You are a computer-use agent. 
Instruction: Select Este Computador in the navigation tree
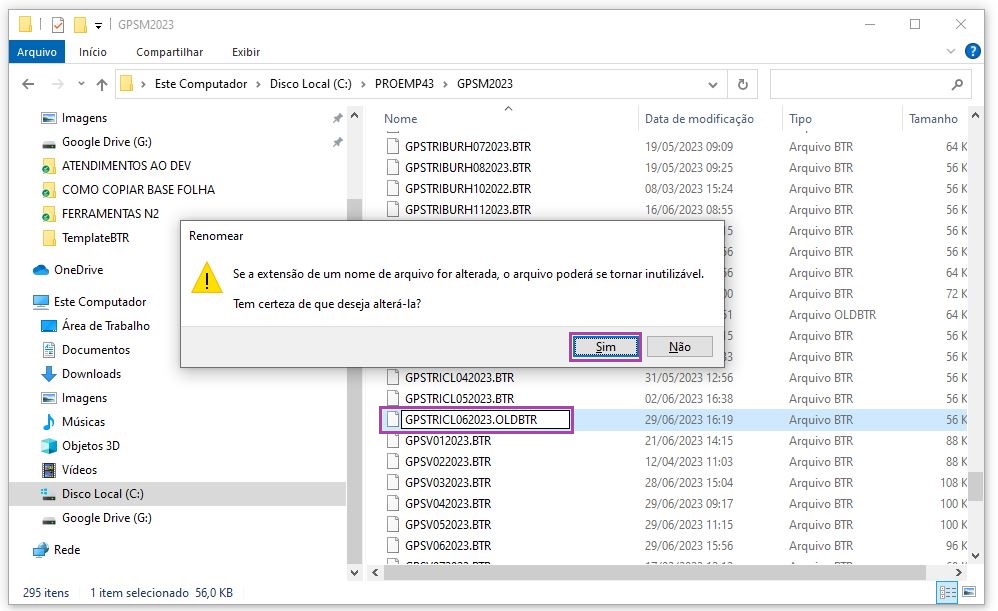100,302
